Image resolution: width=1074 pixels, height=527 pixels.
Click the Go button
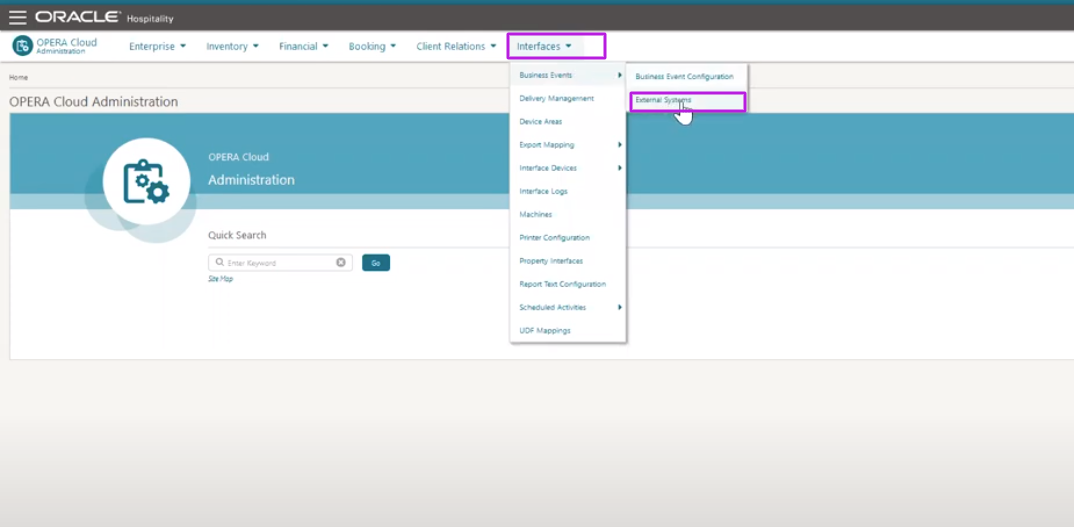coord(376,262)
